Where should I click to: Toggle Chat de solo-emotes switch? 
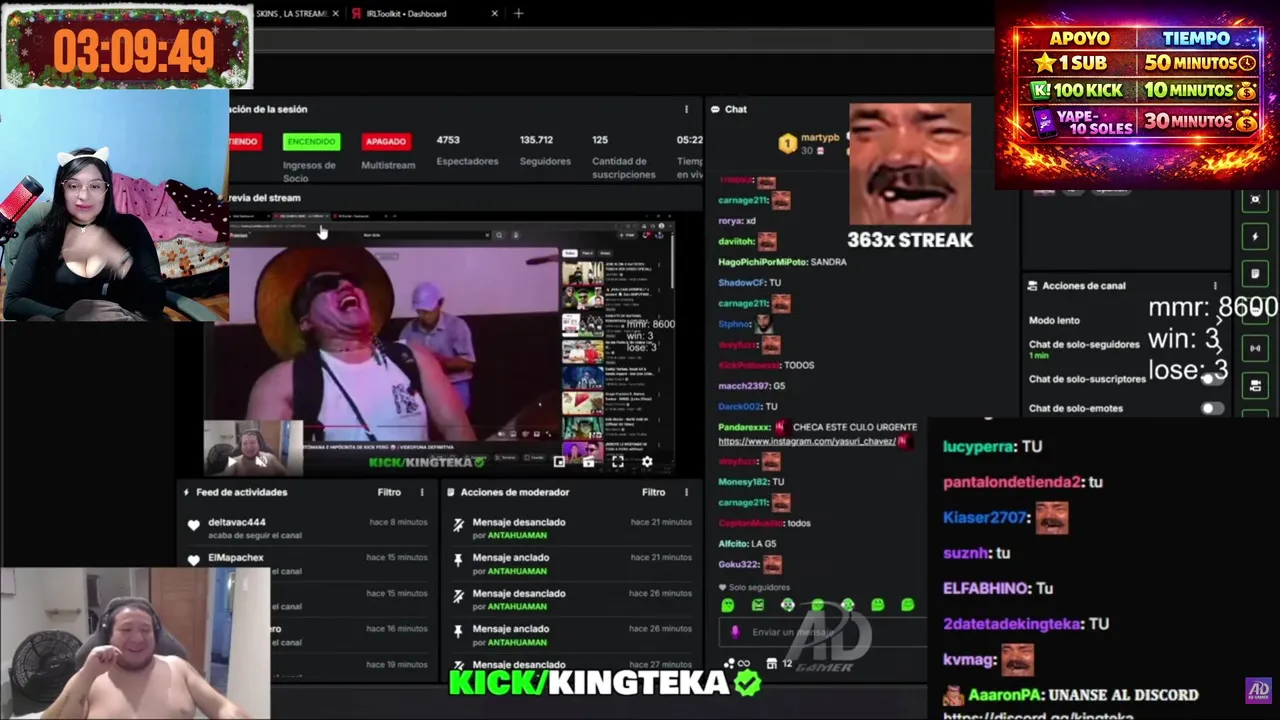point(1212,408)
